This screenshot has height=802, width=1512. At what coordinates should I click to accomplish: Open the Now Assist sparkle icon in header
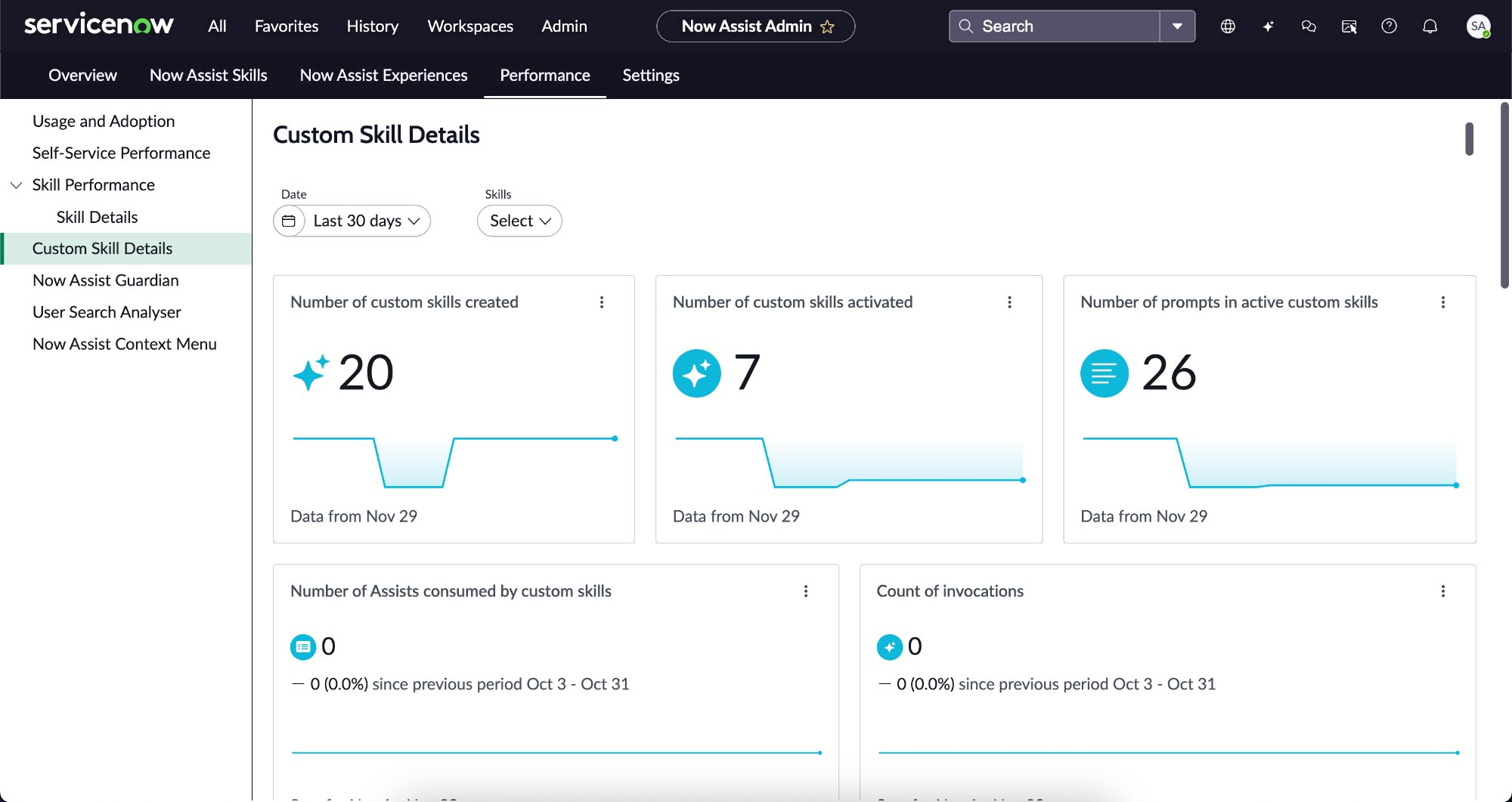tap(1269, 26)
